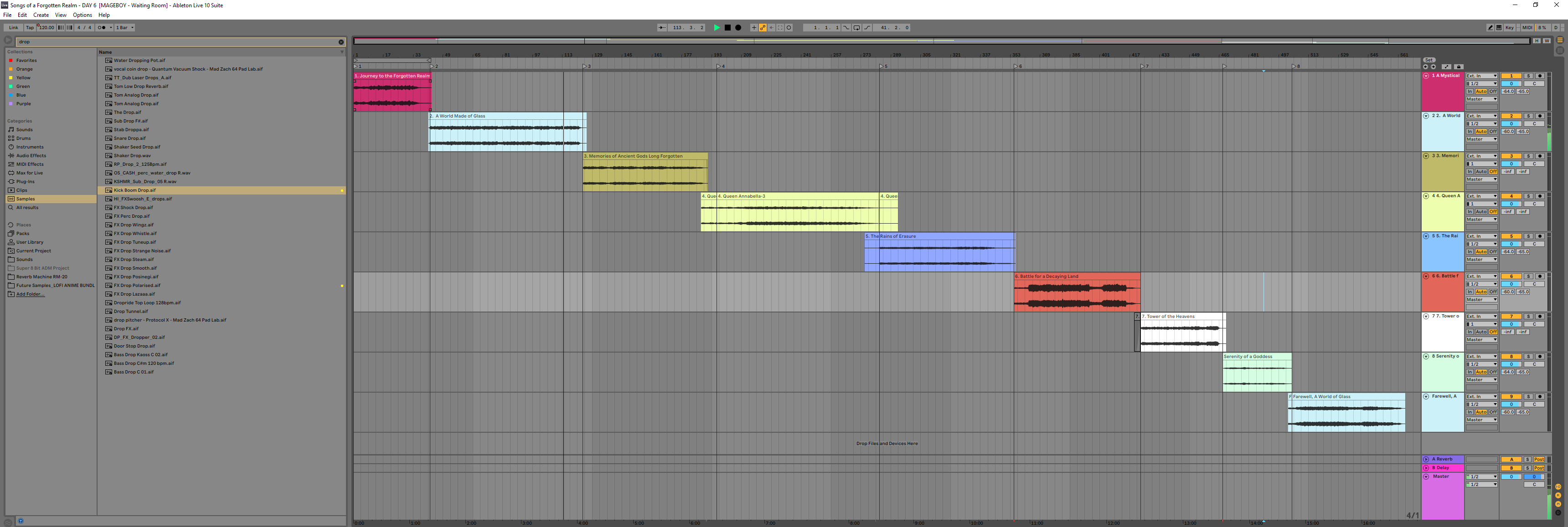
Task: Jump to the next locator arrow
Action: [1434, 67]
